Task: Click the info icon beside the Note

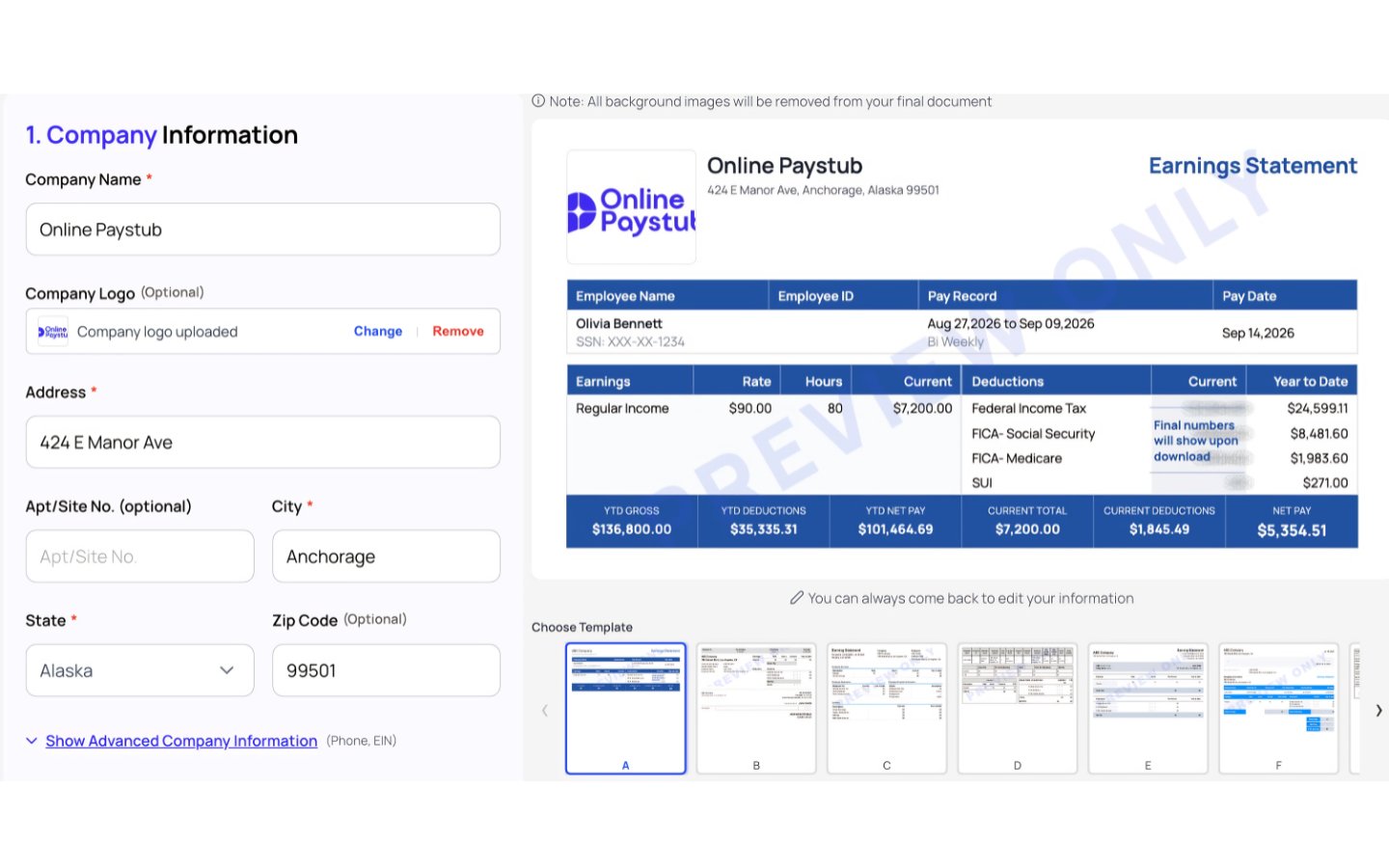Action: click(538, 101)
